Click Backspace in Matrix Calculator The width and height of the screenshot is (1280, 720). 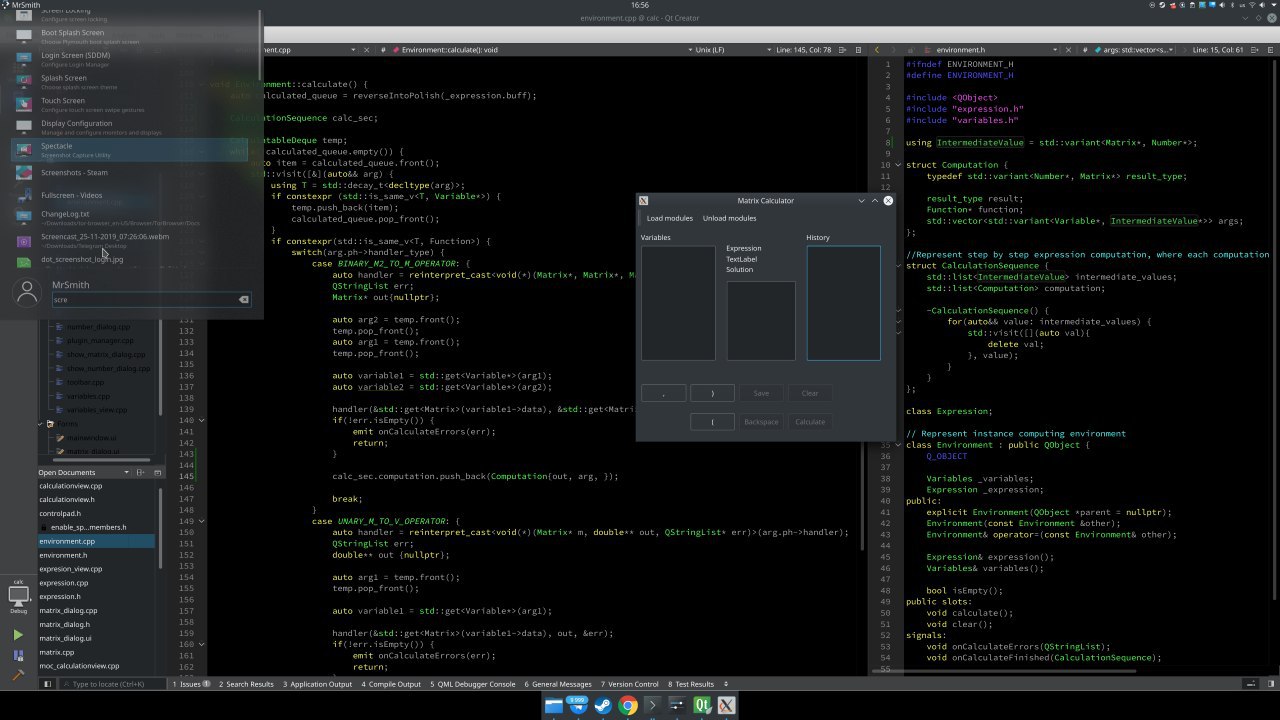pos(761,422)
